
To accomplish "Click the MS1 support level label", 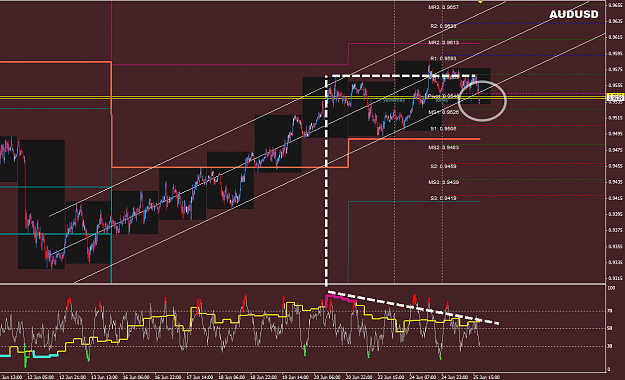I will [x=443, y=112].
